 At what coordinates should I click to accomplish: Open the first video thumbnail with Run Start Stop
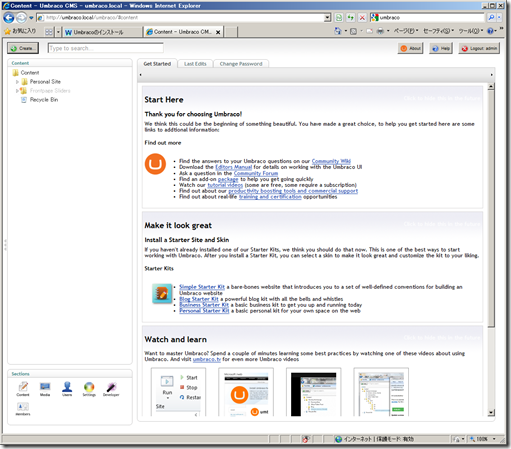178,392
